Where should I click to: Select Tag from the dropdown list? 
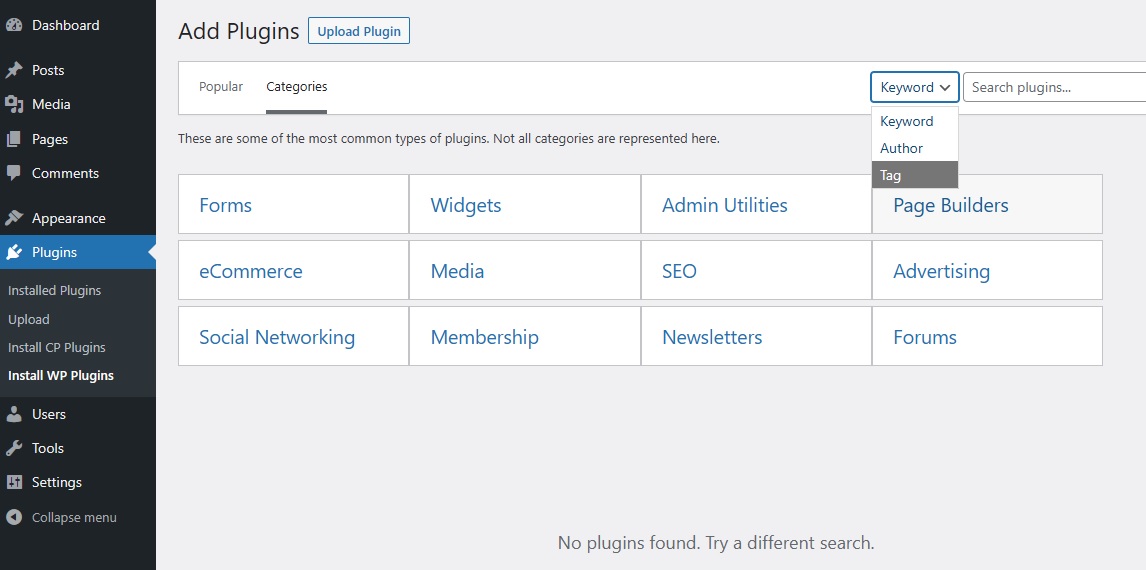click(914, 175)
